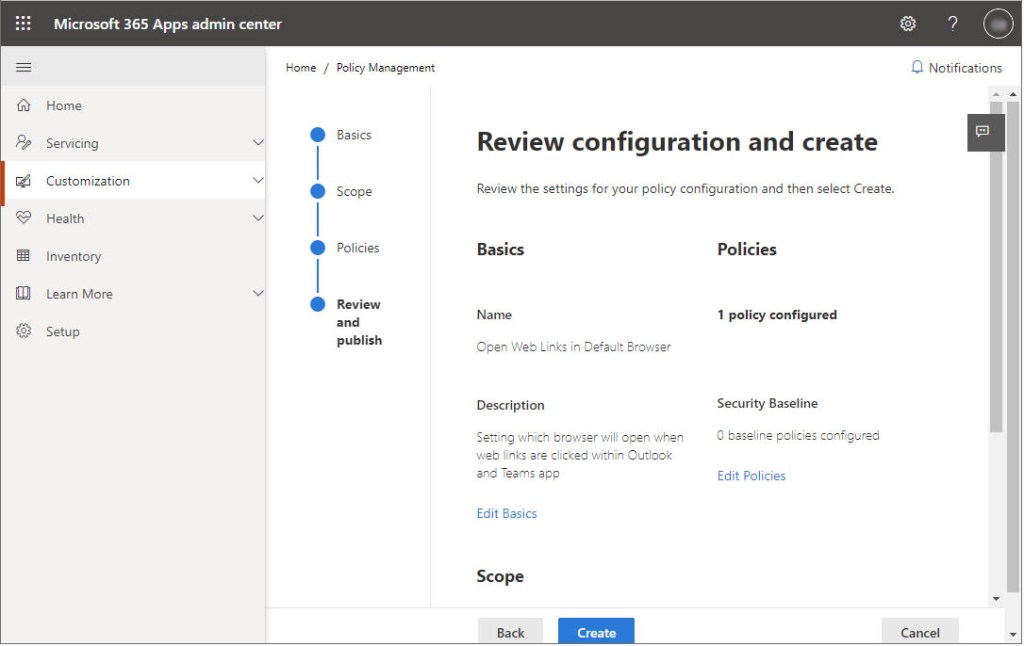Screen dimensions: 1024x646
Task: Select Review and publish step label
Action: pyautogui.click(x=359, y=322)
